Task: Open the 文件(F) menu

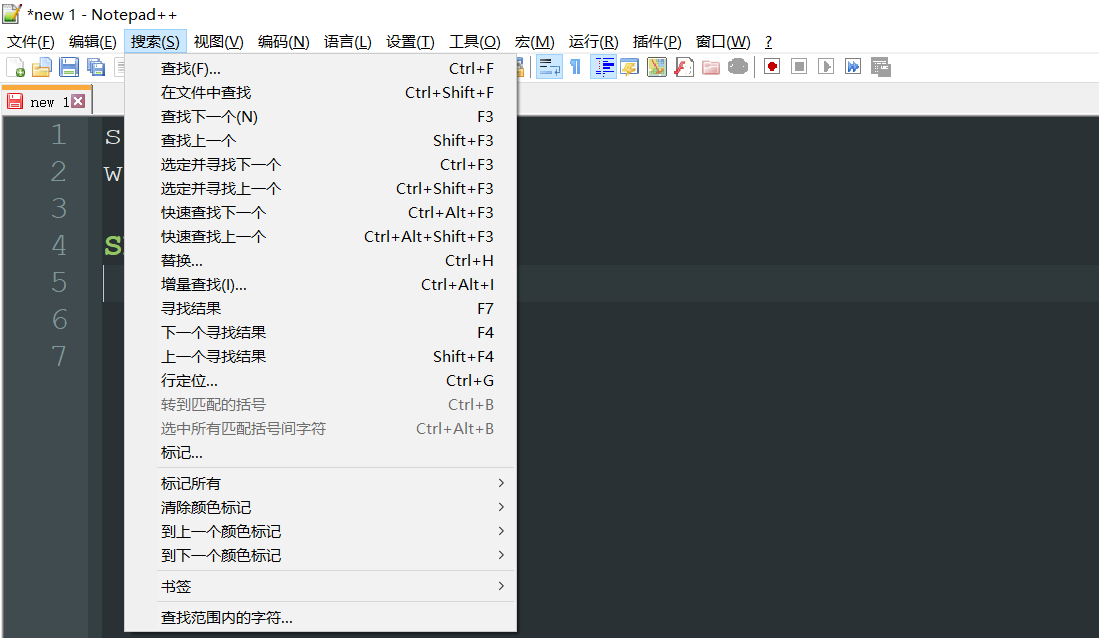Action: pyautogui.click(x=31, y=42)
